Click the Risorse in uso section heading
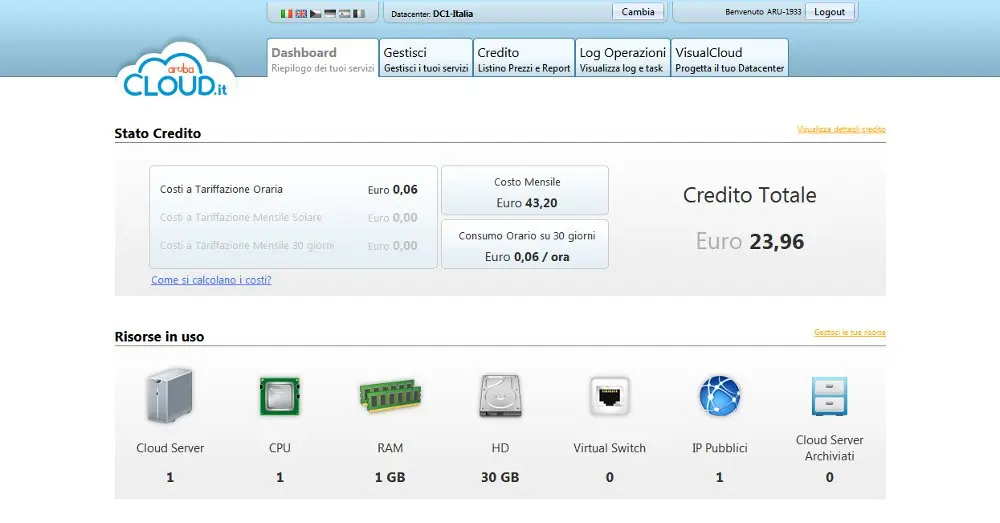 click(159, 337)
